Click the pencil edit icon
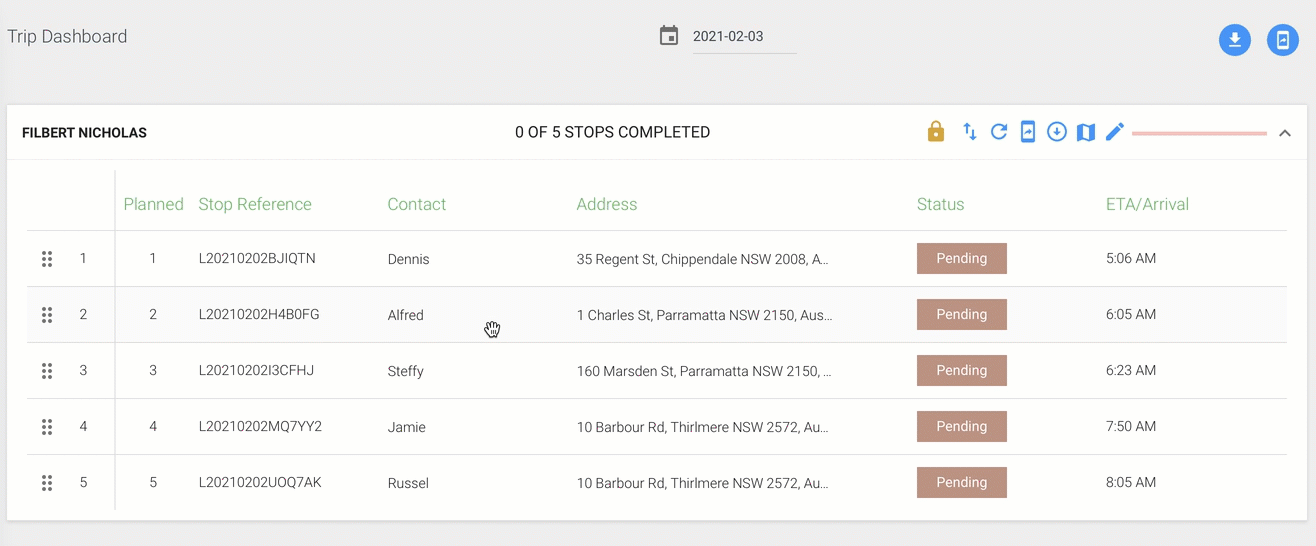Image resolution: width=1316 pixels, height=546 pixels. [x=1115, y=132]
